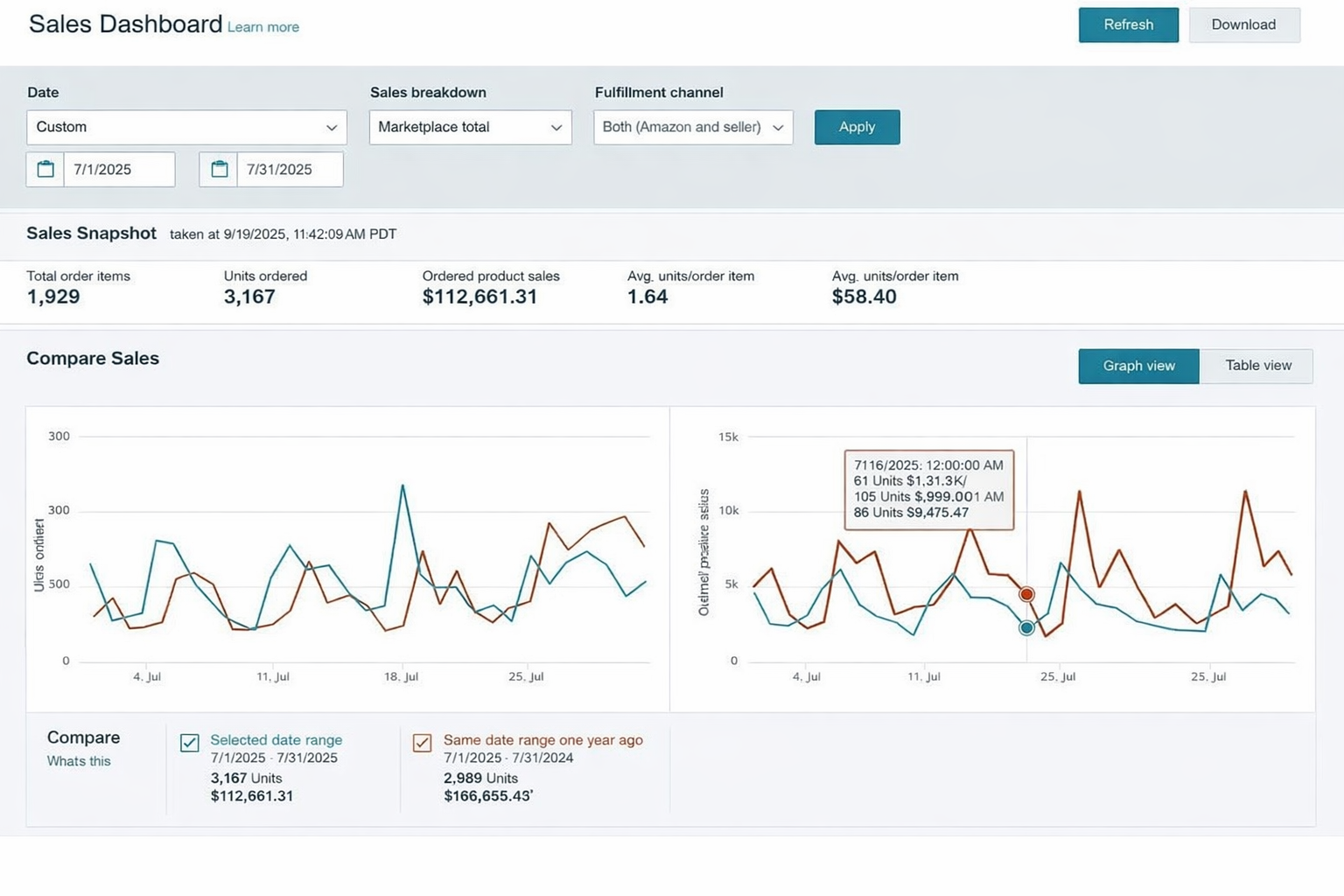Switch to Table view
1344x896 pixels.
click(1257, 366)
